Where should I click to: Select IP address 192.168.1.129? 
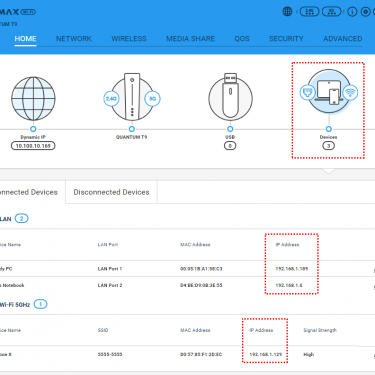[x=266, y=354]
